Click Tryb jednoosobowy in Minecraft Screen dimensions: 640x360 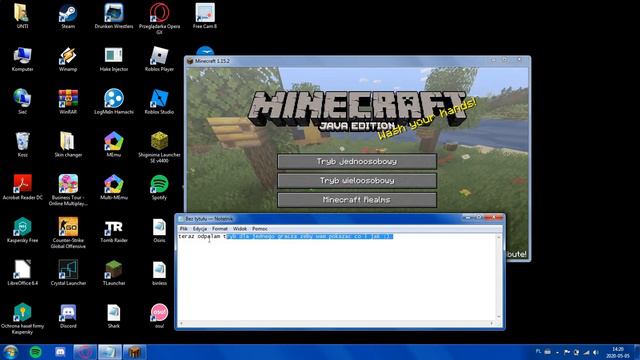tap(357, 162)
